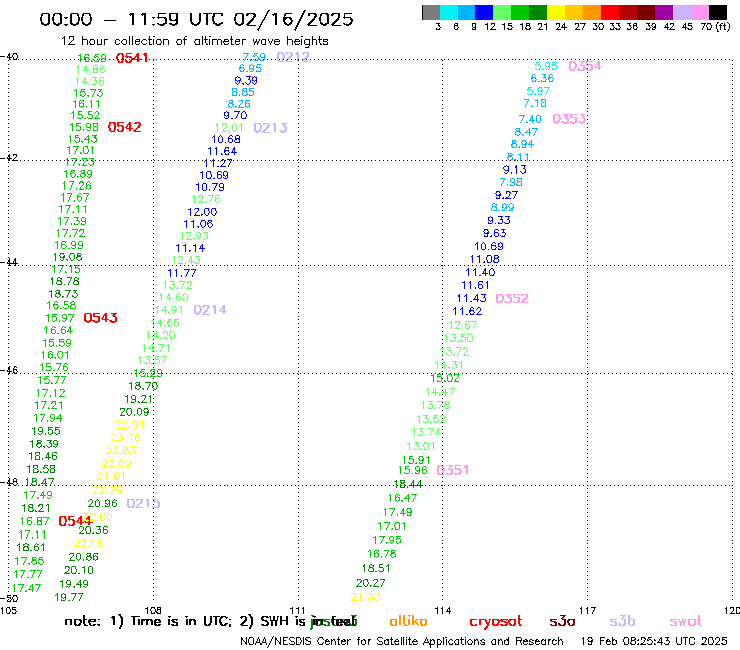Click the pink swot time label 0351
This screenshot has height=650, width=740.
click(x=453, y=470)
